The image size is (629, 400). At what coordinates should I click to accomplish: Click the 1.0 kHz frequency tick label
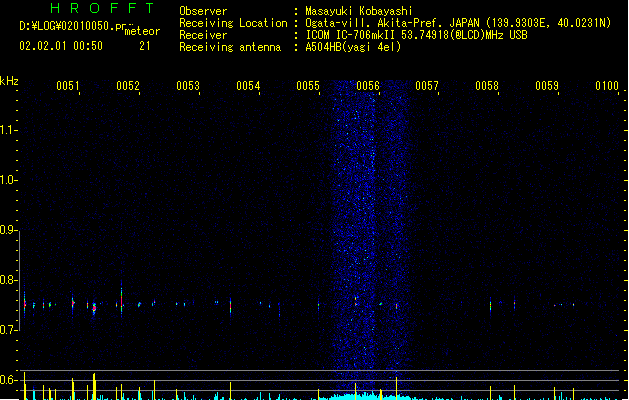[x=8, y=180]
